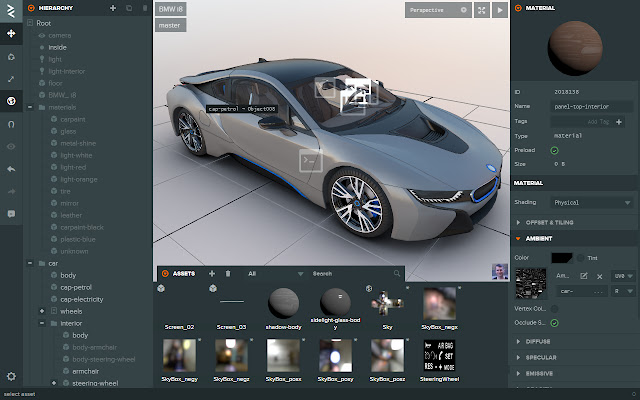This screenshot has width=640, height=400.
Task: Collapse the car folder in Hierarchy
Action: pyautogui.click(x=30, y=263)
